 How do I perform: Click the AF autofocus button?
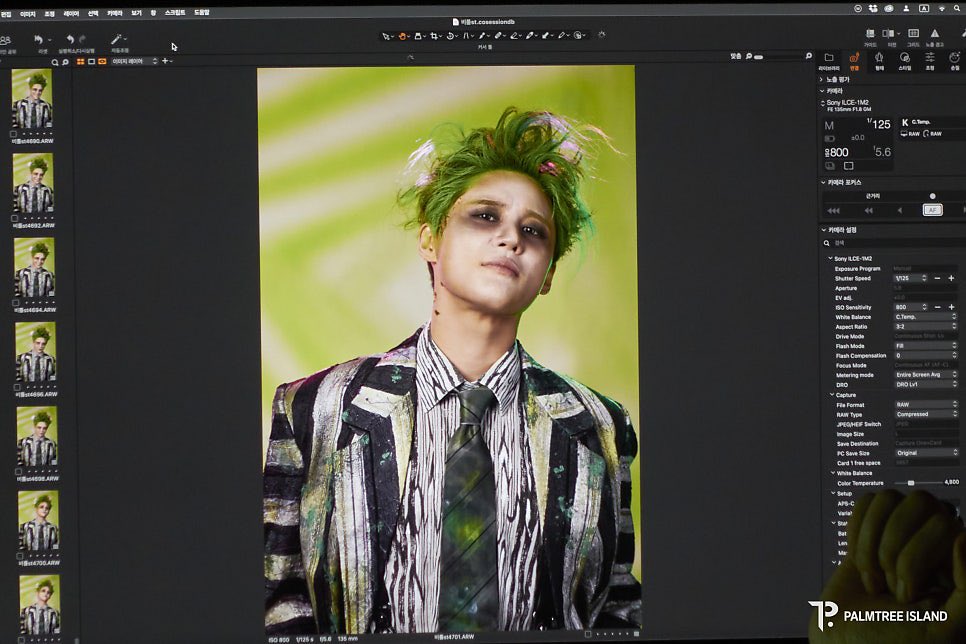point(932,210)
